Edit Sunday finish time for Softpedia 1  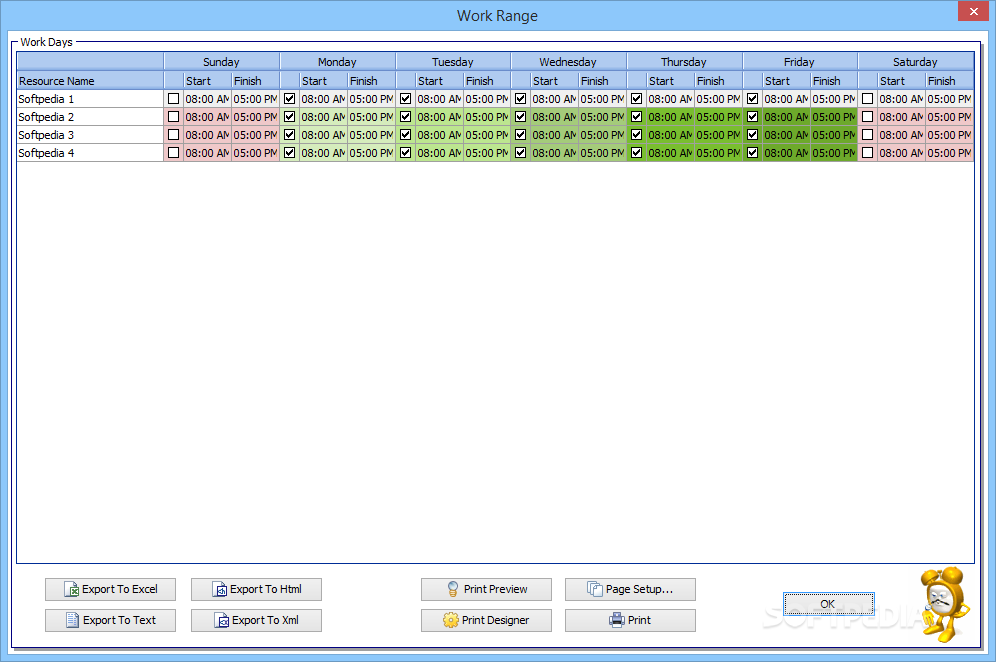tap(255, 99)
